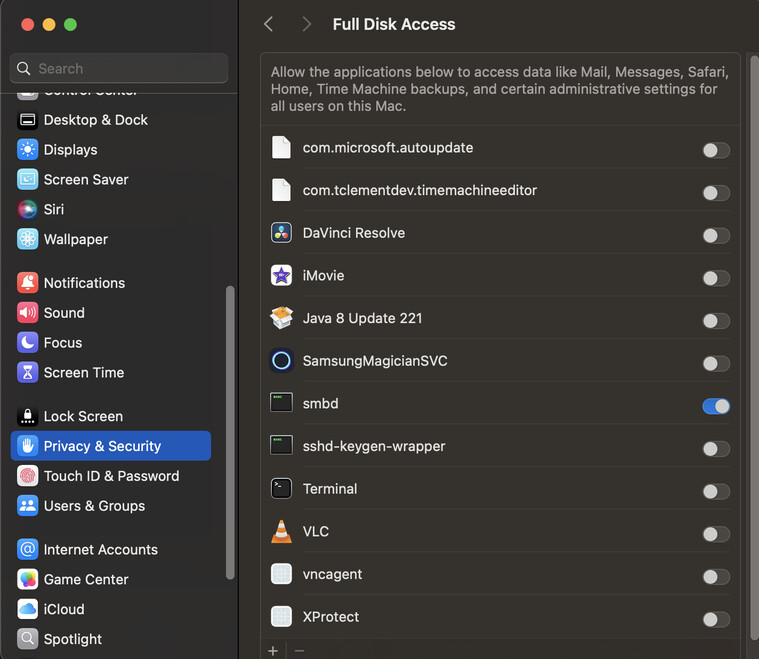This screenshot has height=659, width=759.
Task: Click the SamsungMagicianSVC circle icon
Action: click(281, 361)
